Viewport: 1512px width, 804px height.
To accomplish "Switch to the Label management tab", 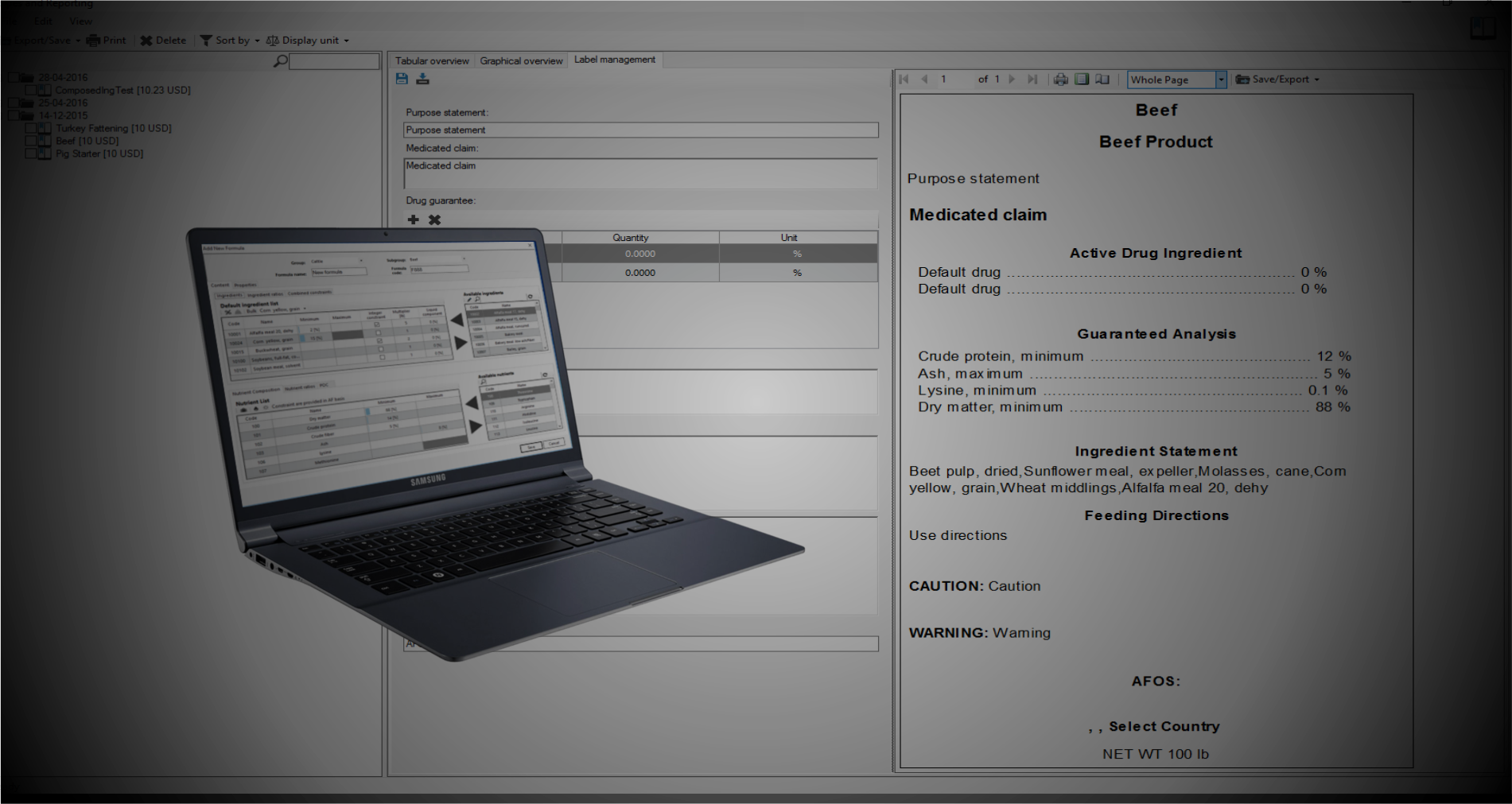I will 615,60.
